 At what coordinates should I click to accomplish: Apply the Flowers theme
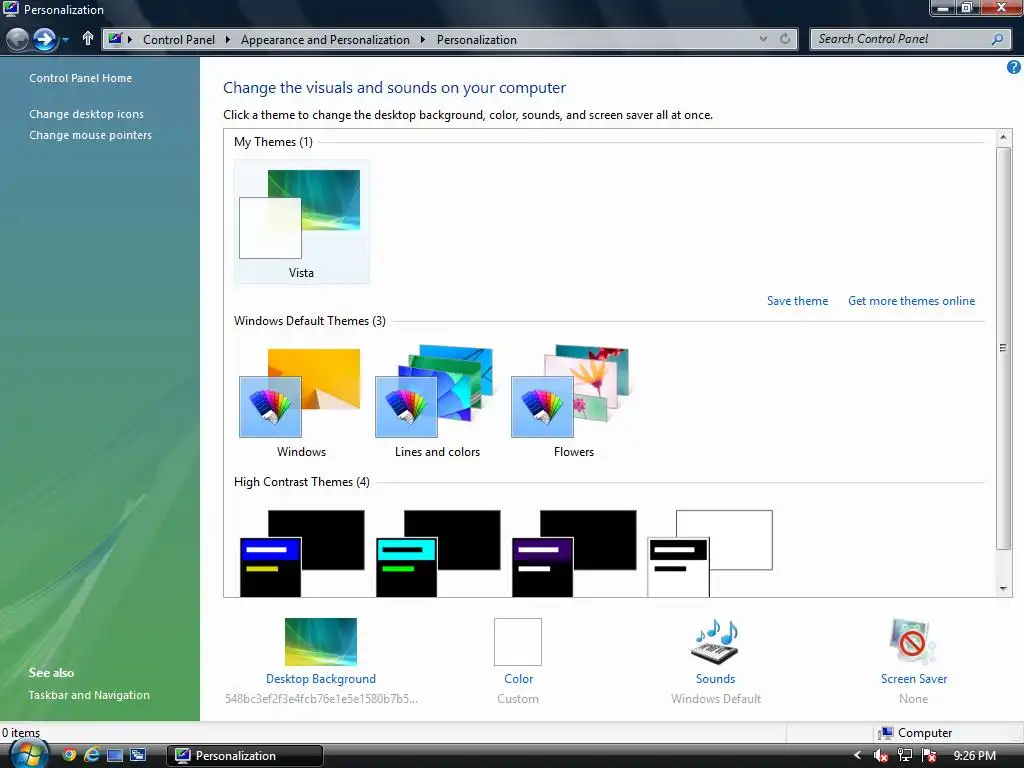(x=573, y=401)
